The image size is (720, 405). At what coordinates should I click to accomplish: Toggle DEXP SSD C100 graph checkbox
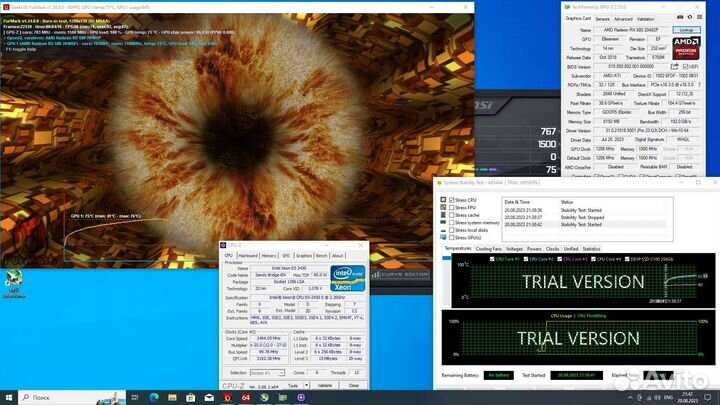[x=627, y=259]
